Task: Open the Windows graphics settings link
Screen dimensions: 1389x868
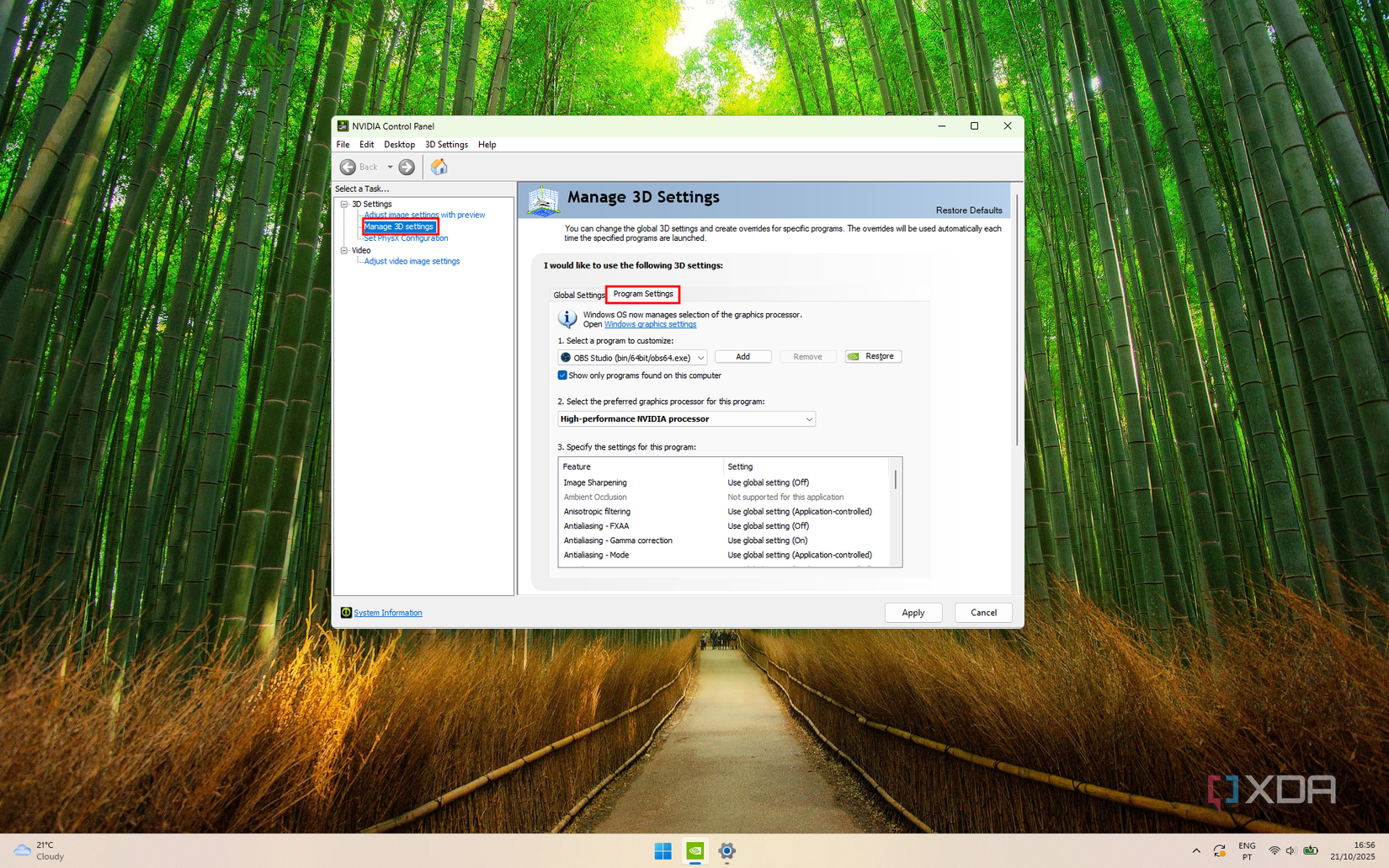Action: click(650, 324)
